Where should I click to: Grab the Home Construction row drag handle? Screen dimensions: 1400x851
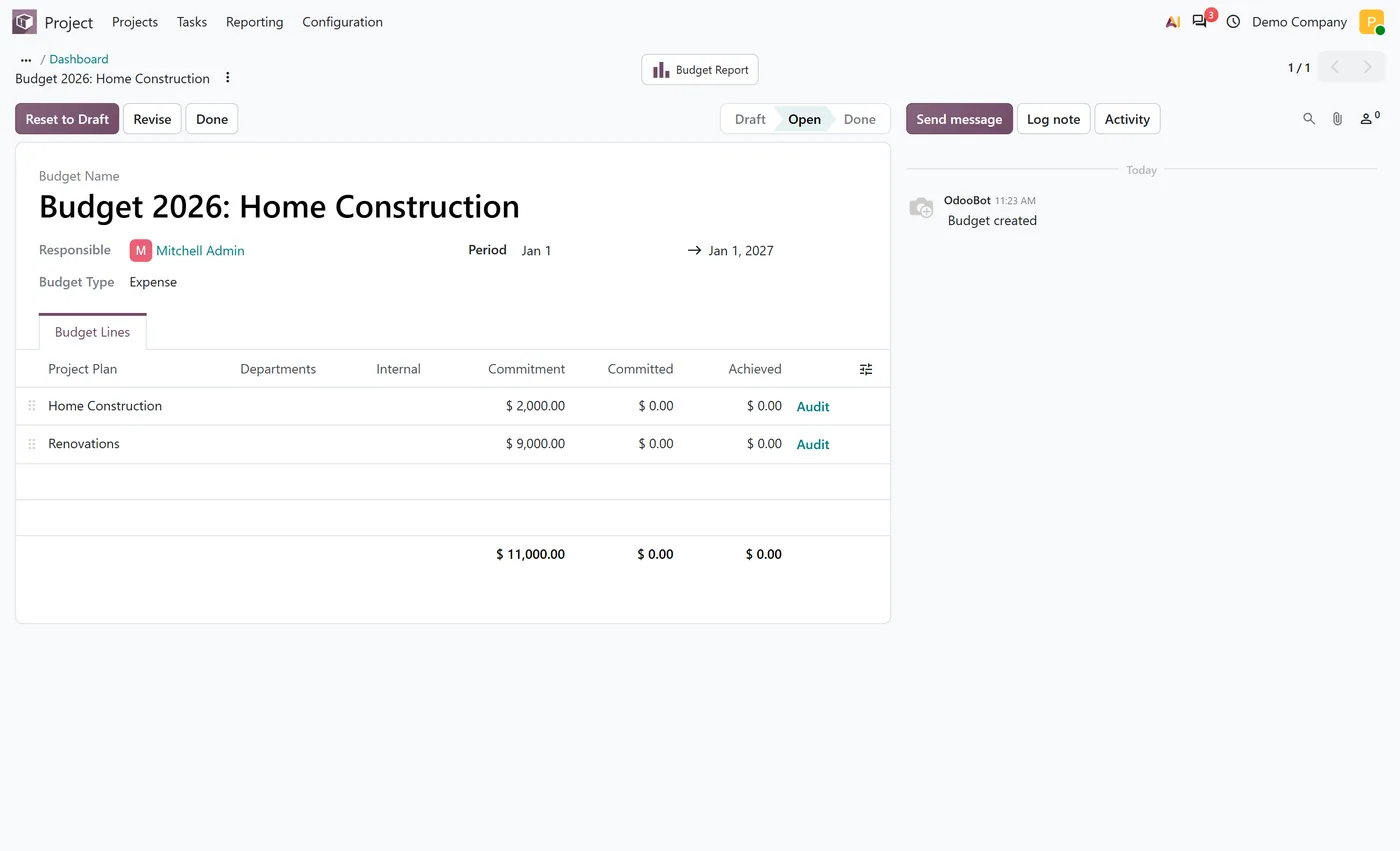(32, 406)
